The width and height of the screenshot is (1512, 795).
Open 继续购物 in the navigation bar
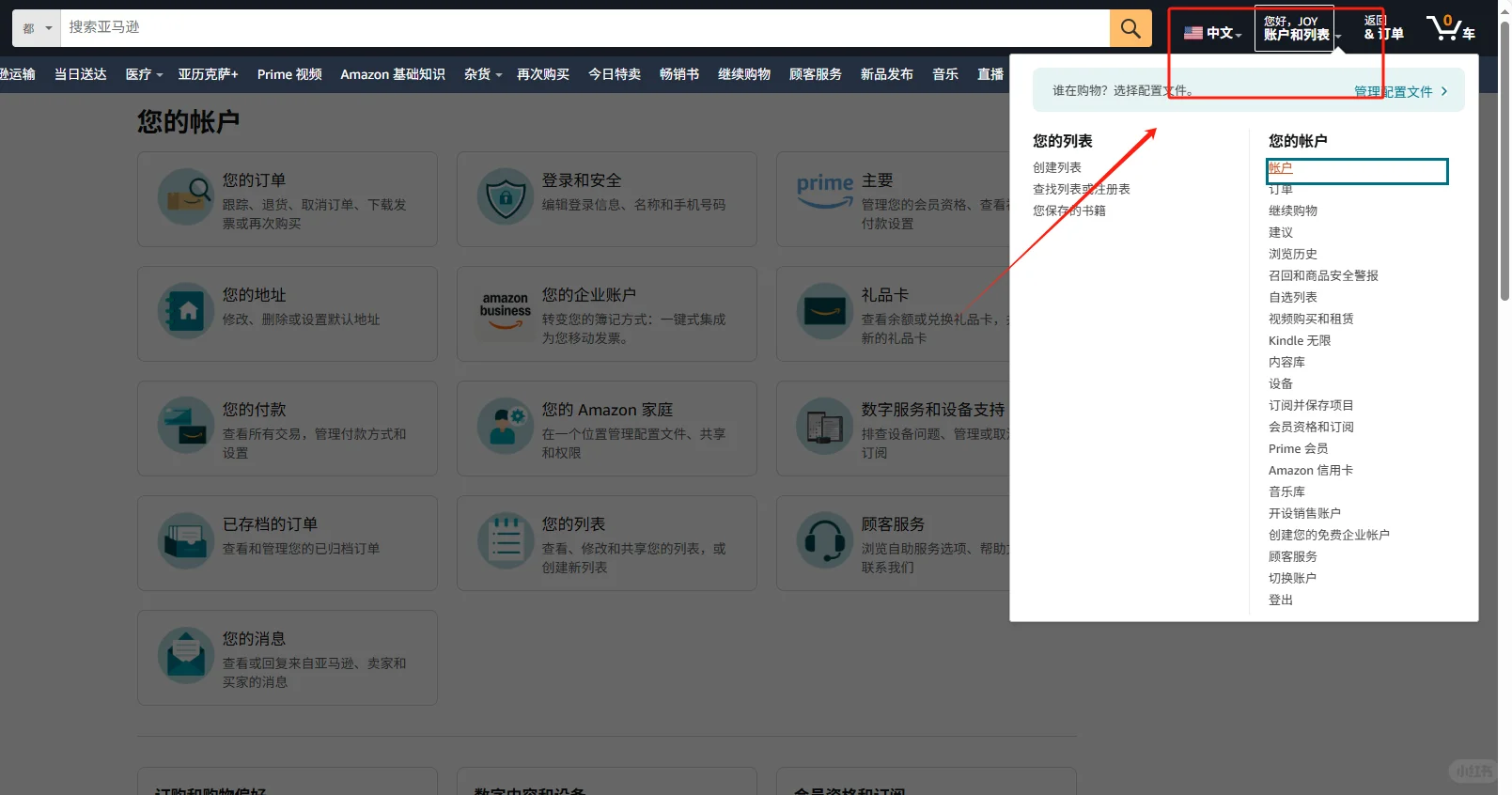coord(744,74)
